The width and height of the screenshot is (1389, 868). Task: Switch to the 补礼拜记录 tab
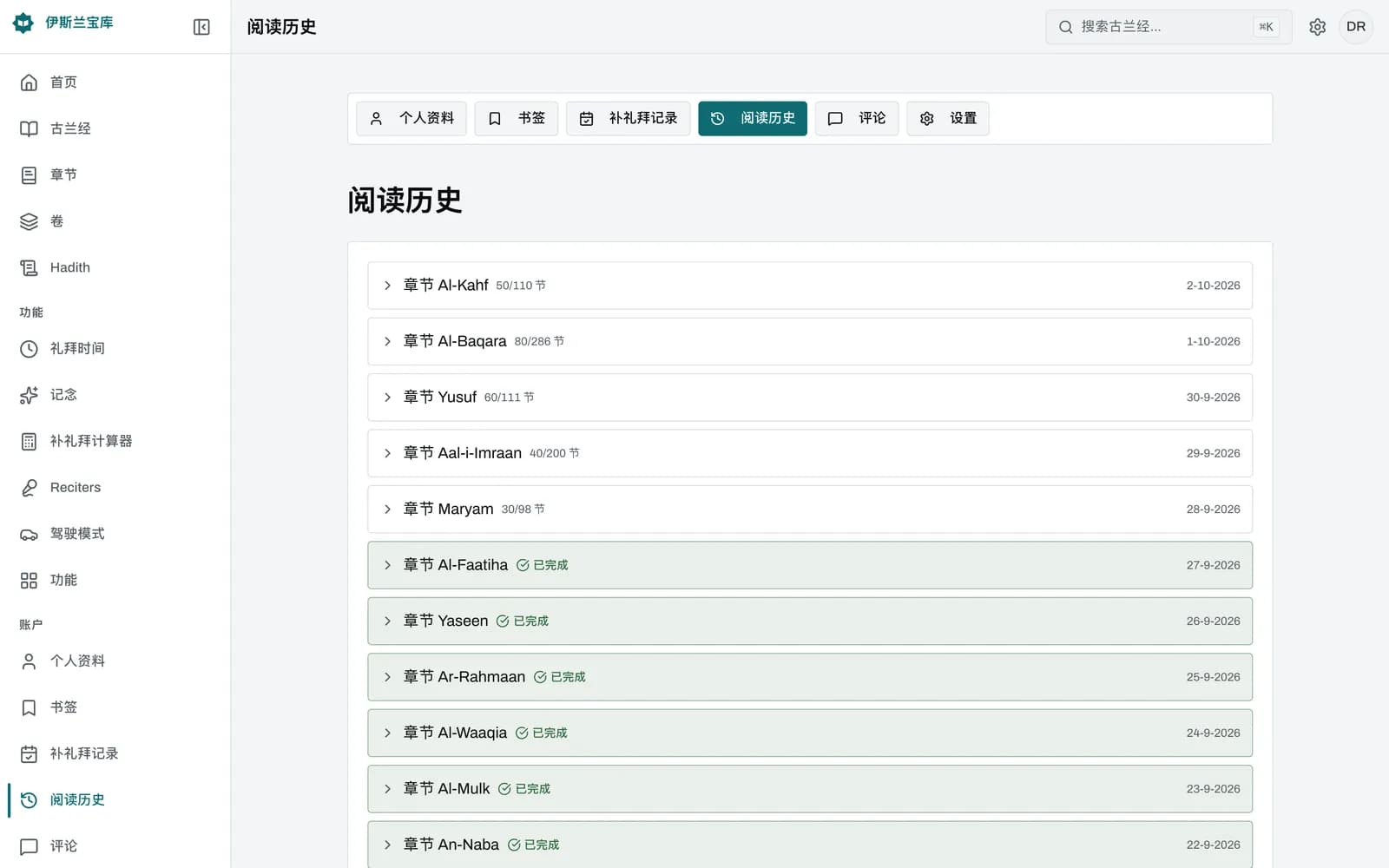629,118
